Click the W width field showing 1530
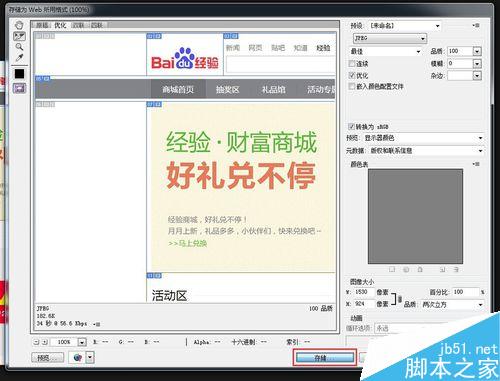 (363, 292)
